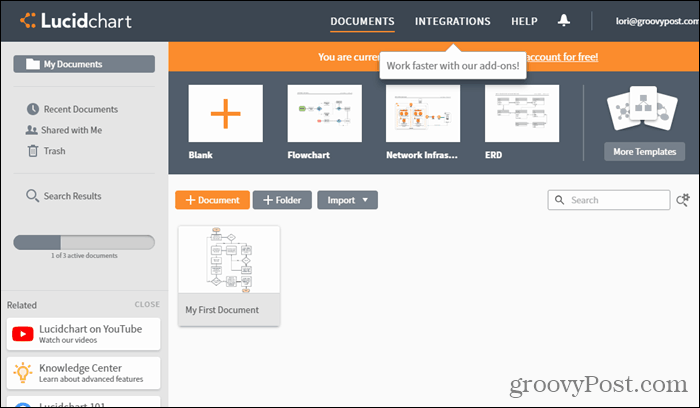Open Lucidchart on YouTube card
Image resolution: width=700 pixels, height=408 pixels.
click(x=83, y=334)
